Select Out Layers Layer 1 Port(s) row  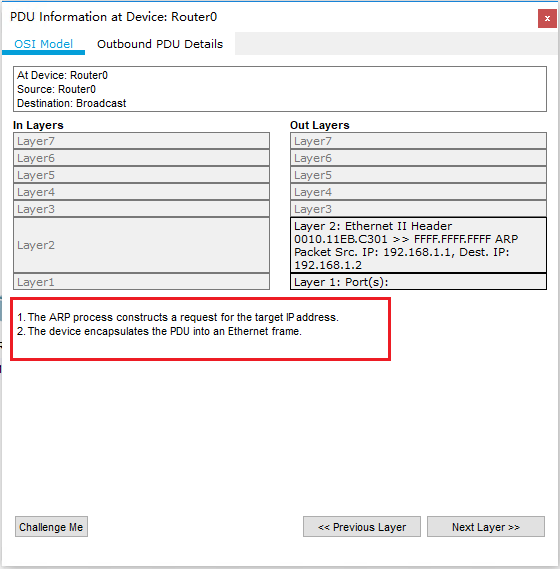[418, 282]
